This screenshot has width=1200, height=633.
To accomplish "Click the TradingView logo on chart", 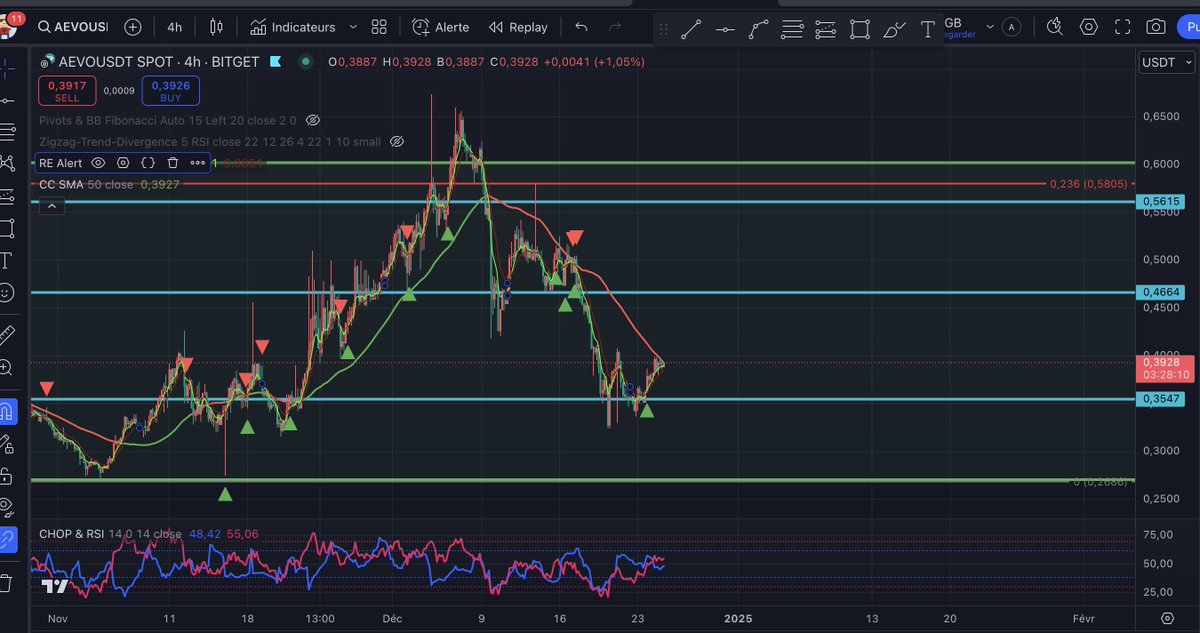I will point(55,587).
